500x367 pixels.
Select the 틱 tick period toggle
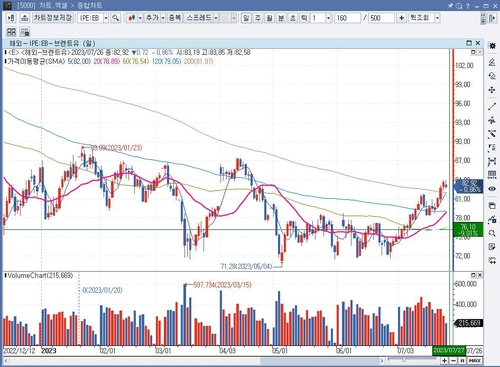pyautogui.click(x=304, y=18)
